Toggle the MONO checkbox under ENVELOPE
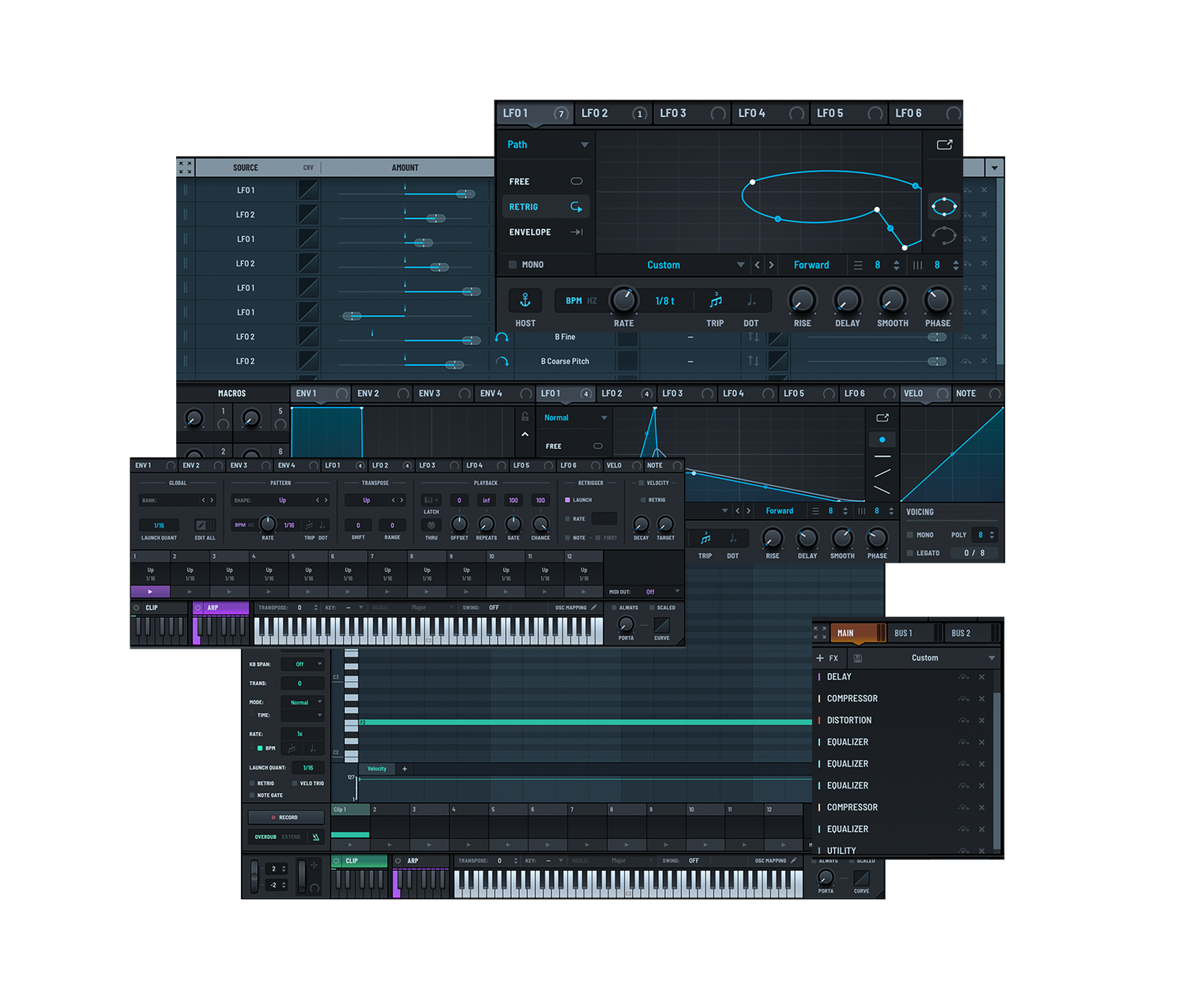 (513, 265)
